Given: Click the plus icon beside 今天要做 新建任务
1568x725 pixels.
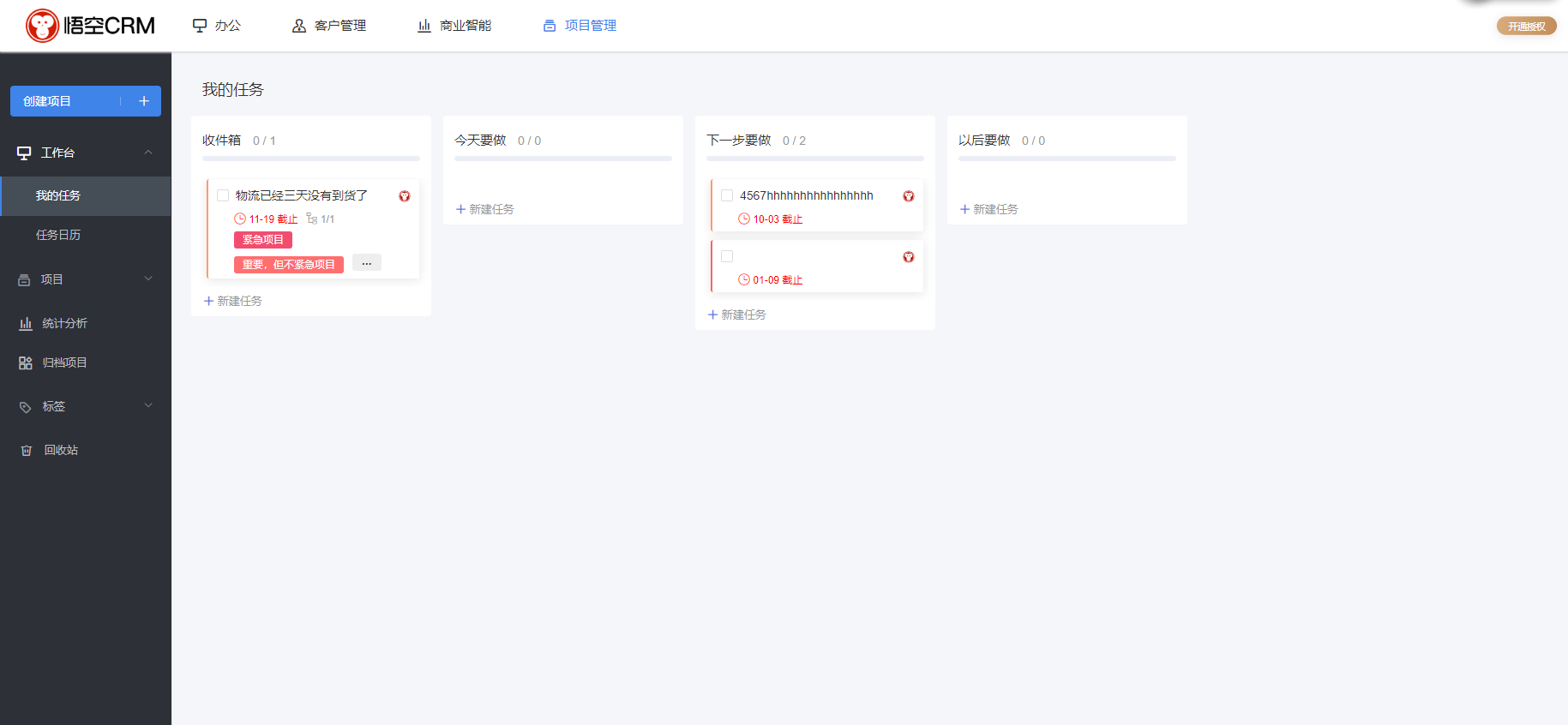Looking at the screenshot, I should tap(460, 209).
